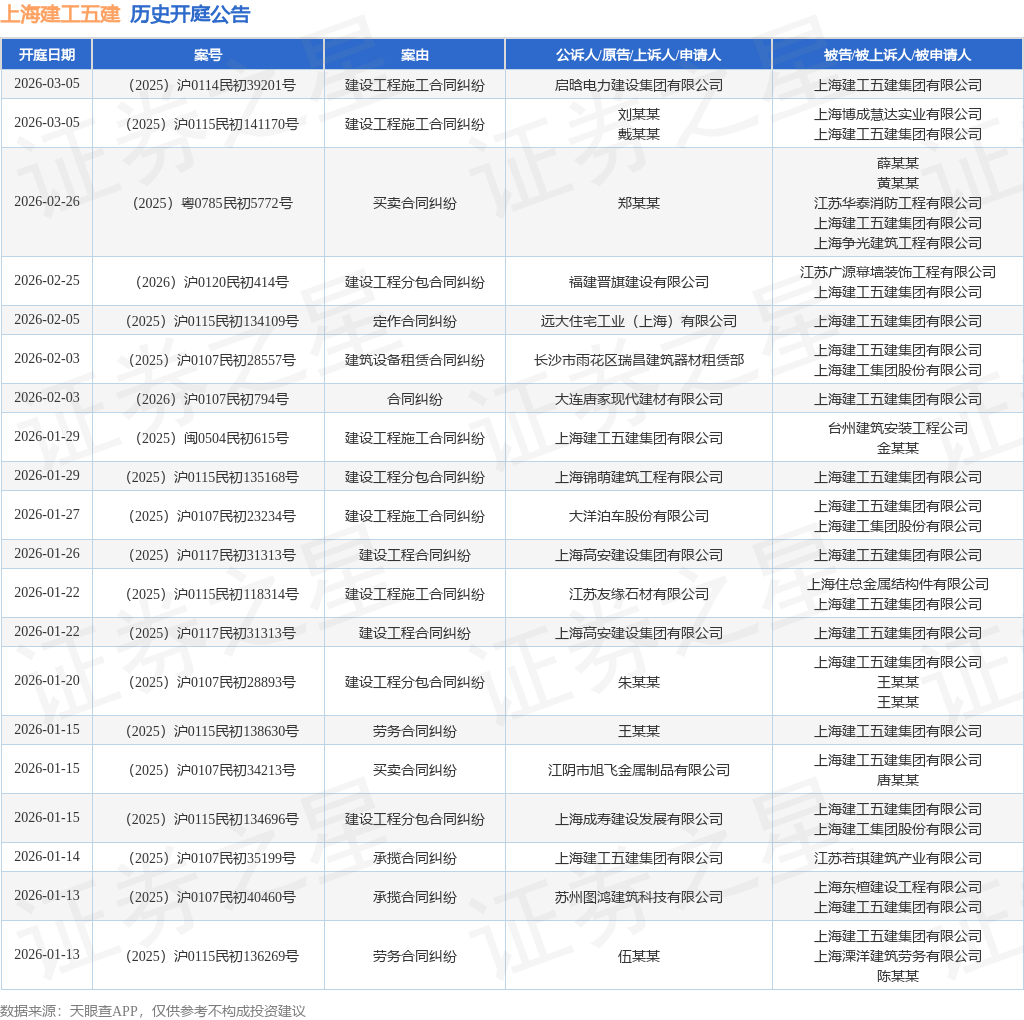1024x1020 pixels.
Task: Click defendant 上海住总金属结构件有限公司
Action: (897, 584)
